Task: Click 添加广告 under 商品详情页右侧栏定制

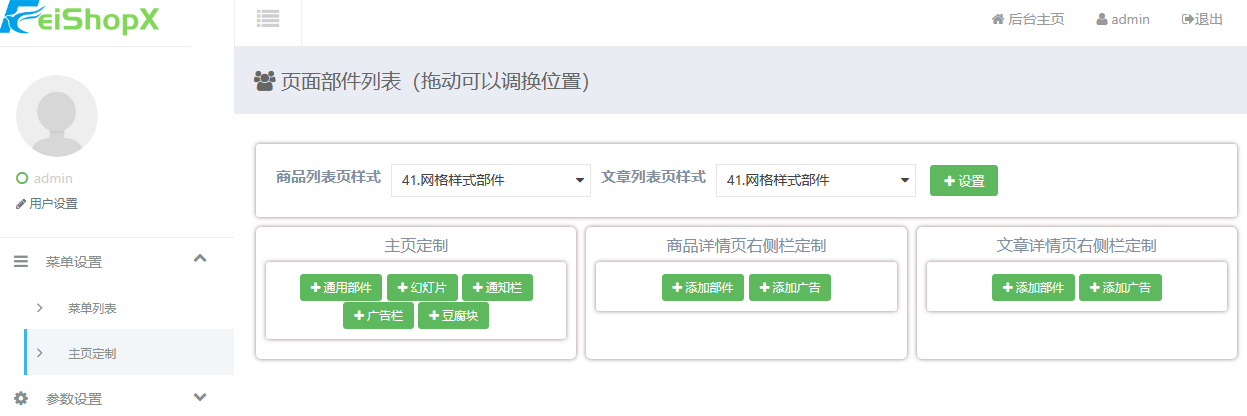Action: coord(789,288)
